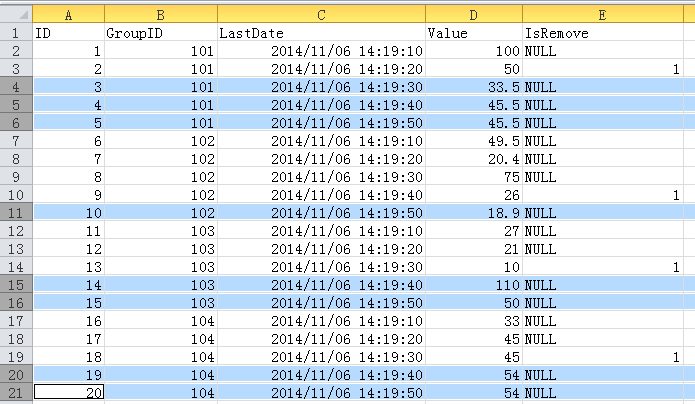Select the cell with Value 100
The image size is (695, 404).
[474, 51]
